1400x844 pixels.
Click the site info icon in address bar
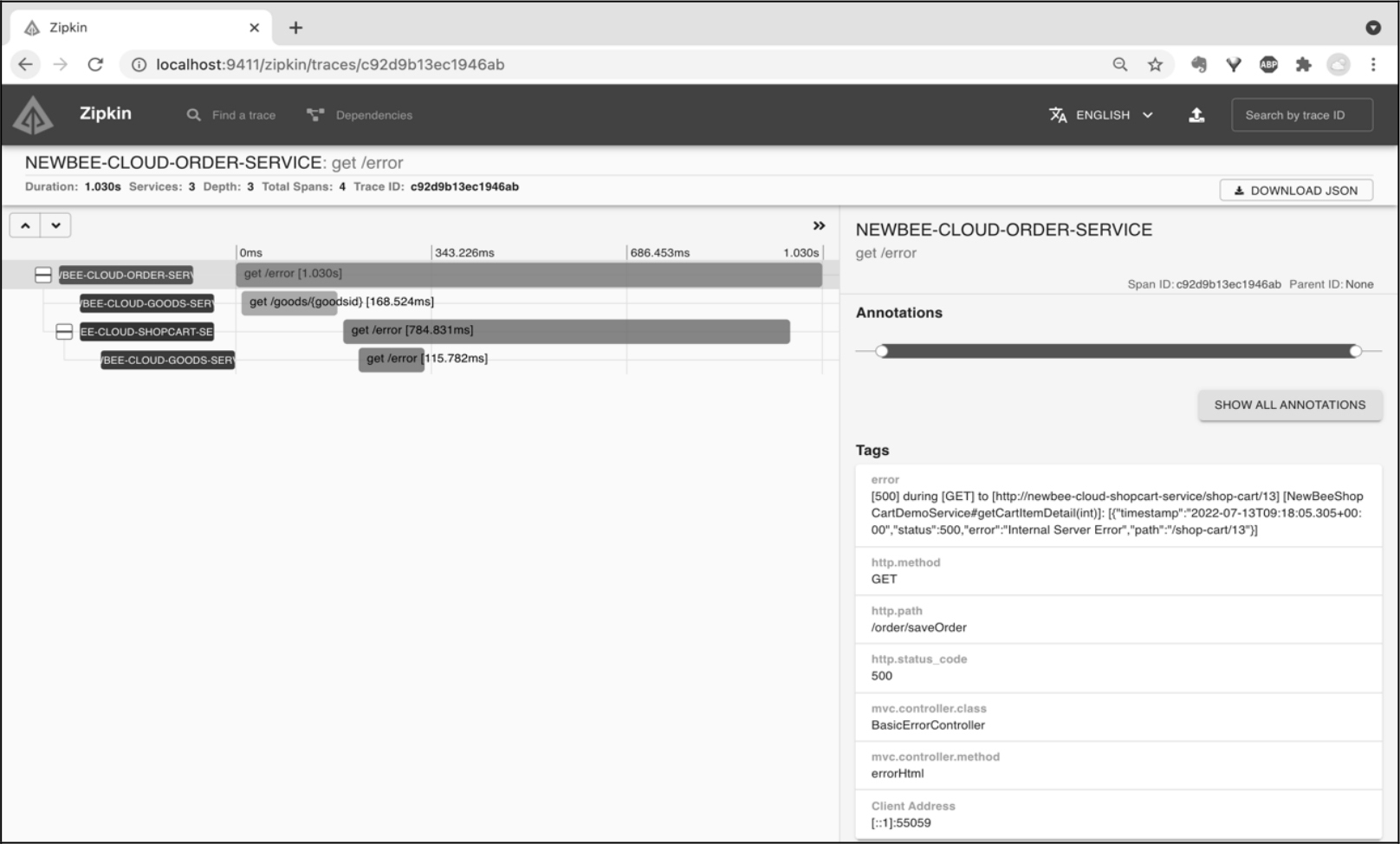point(139,65)
